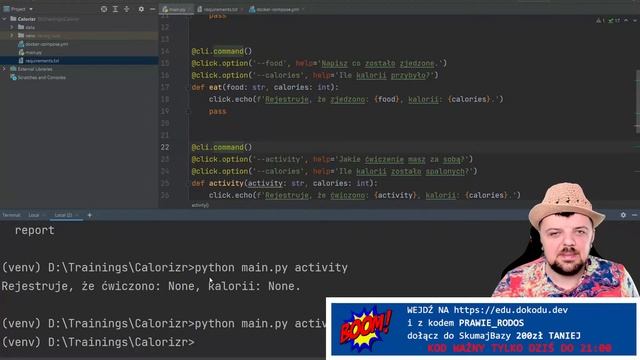Hide the Project panel with minus icon
This screenshot has height=360, width=640.
[152, 9]
